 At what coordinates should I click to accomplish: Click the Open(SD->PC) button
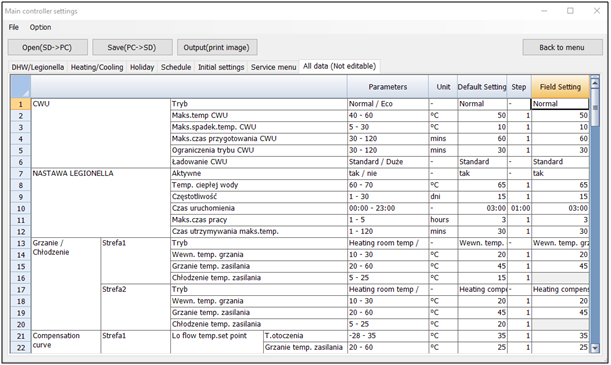click(47, 48)
